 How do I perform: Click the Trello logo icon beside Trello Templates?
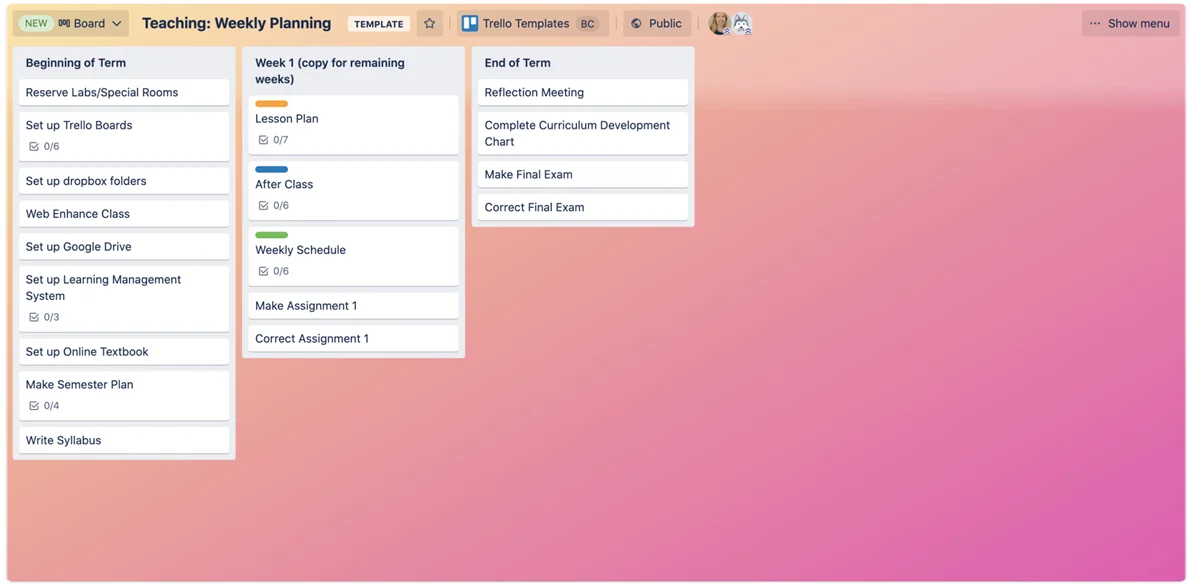tap(470, 24)
